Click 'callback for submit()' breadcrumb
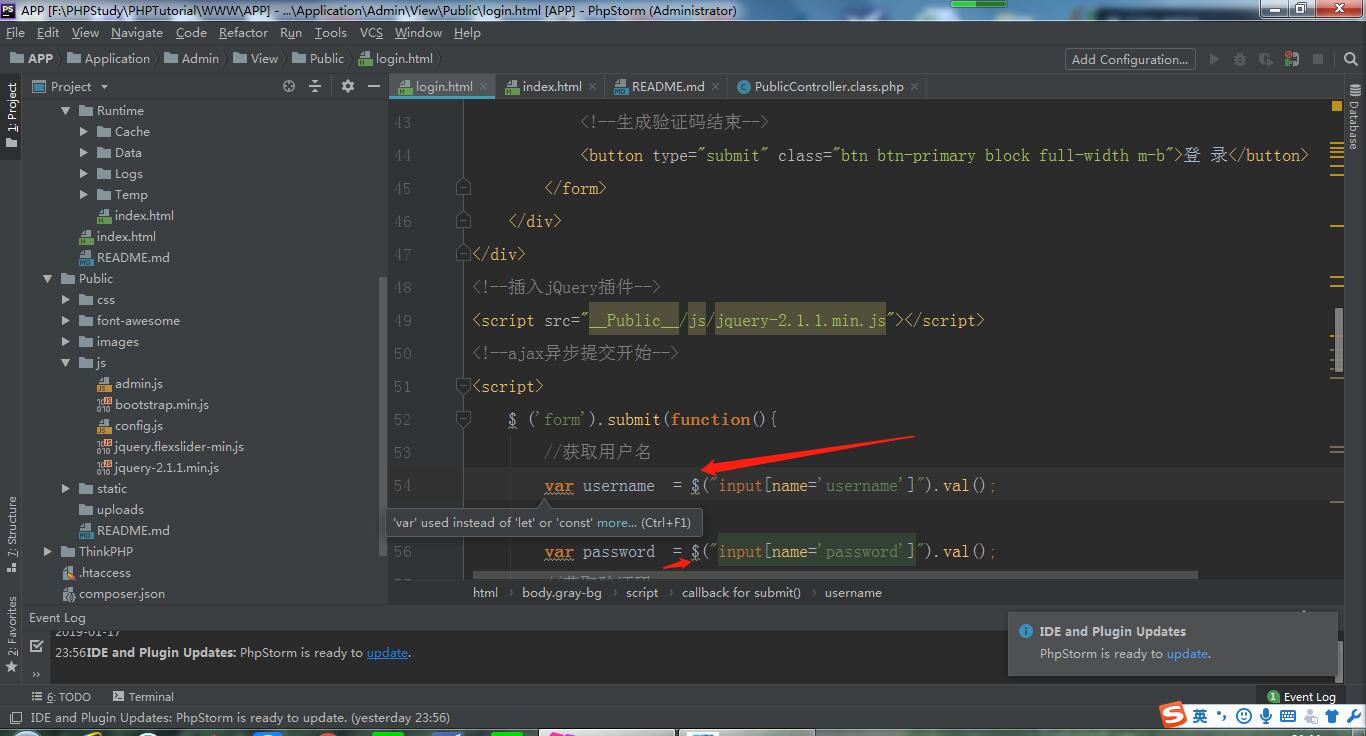 click(741, 593)
